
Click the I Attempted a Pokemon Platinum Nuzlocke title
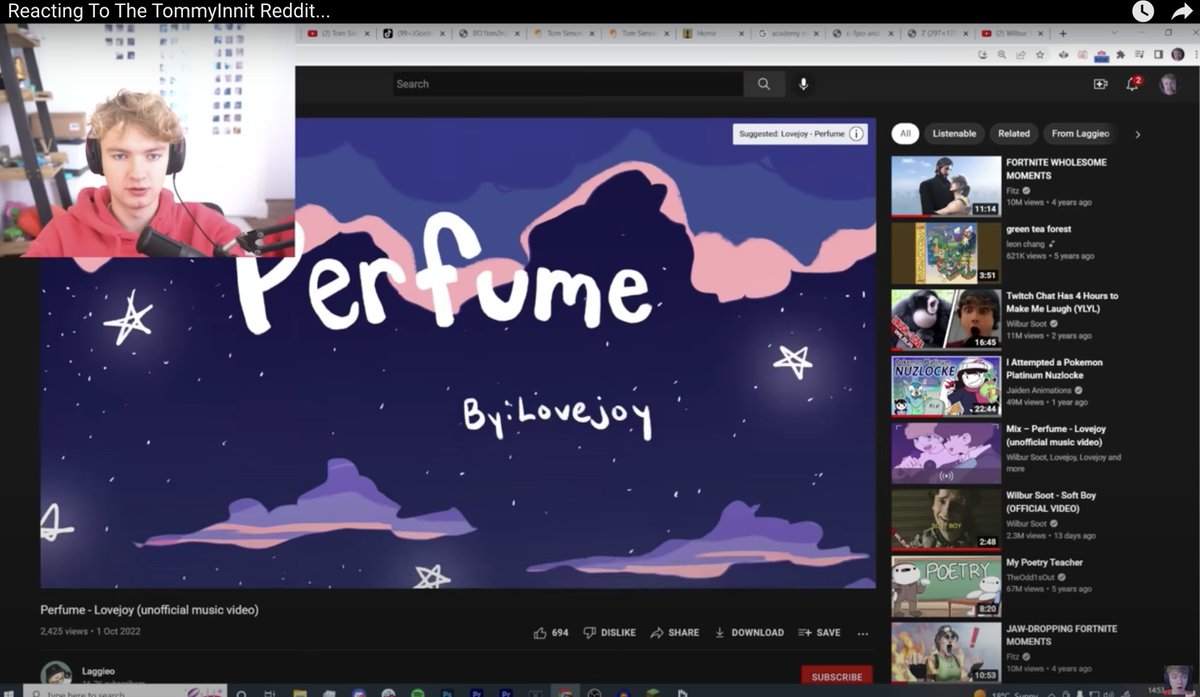pos(1054,369)
